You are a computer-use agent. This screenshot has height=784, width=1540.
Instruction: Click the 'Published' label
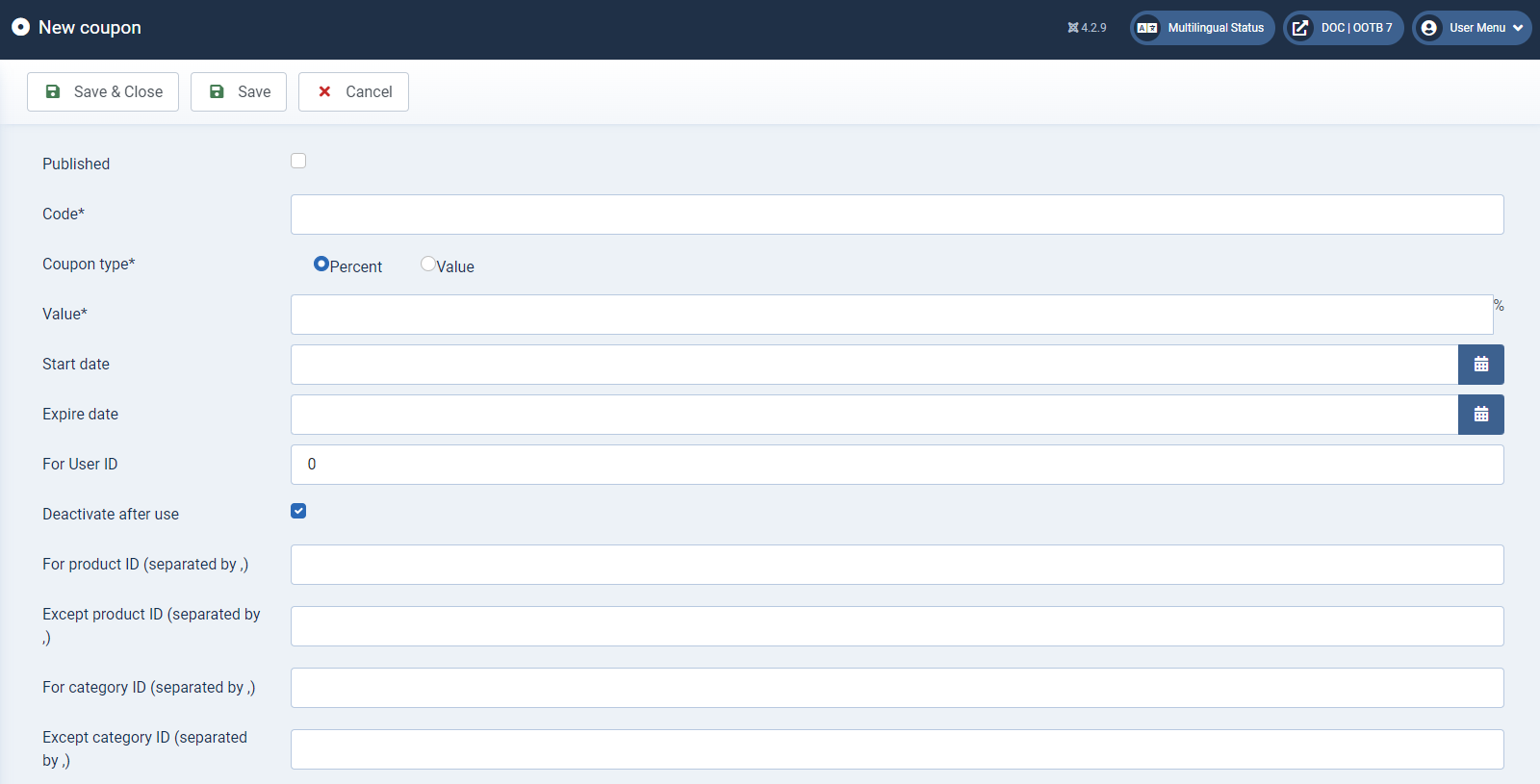pos(76,164)
